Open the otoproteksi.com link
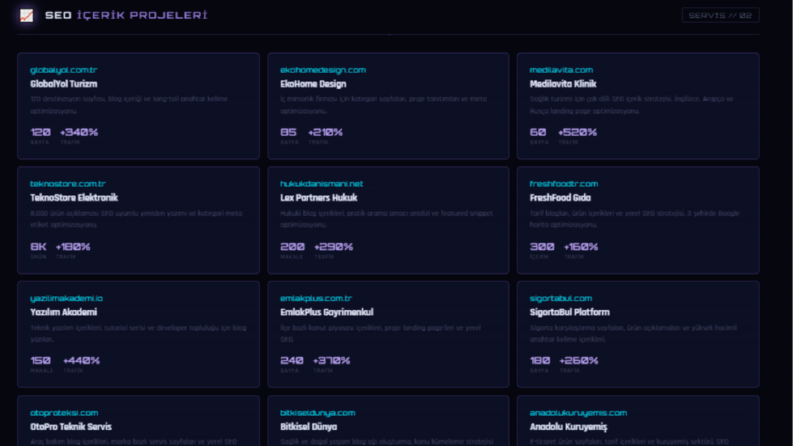Viewport: 793px width, 446px height. [64, 413]
